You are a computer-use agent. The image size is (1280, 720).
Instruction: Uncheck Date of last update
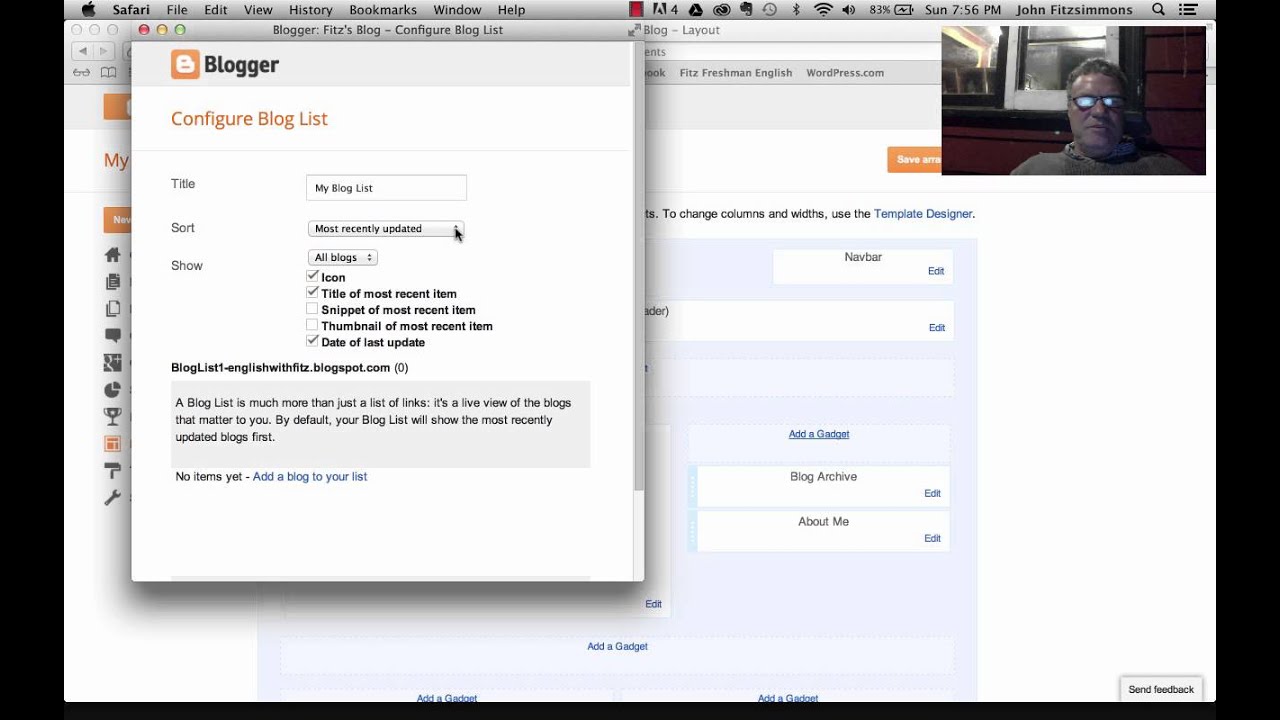point(313,341)
